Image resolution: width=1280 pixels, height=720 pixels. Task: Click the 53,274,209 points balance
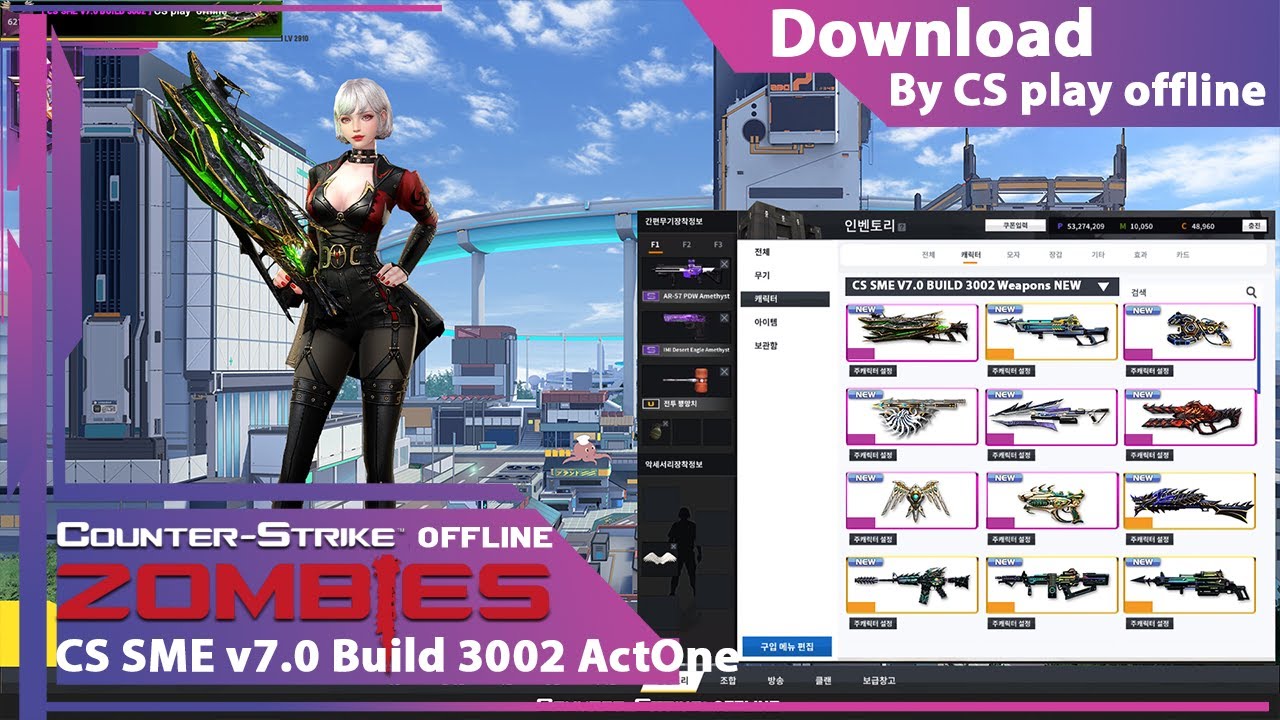tap(1085, 227)
